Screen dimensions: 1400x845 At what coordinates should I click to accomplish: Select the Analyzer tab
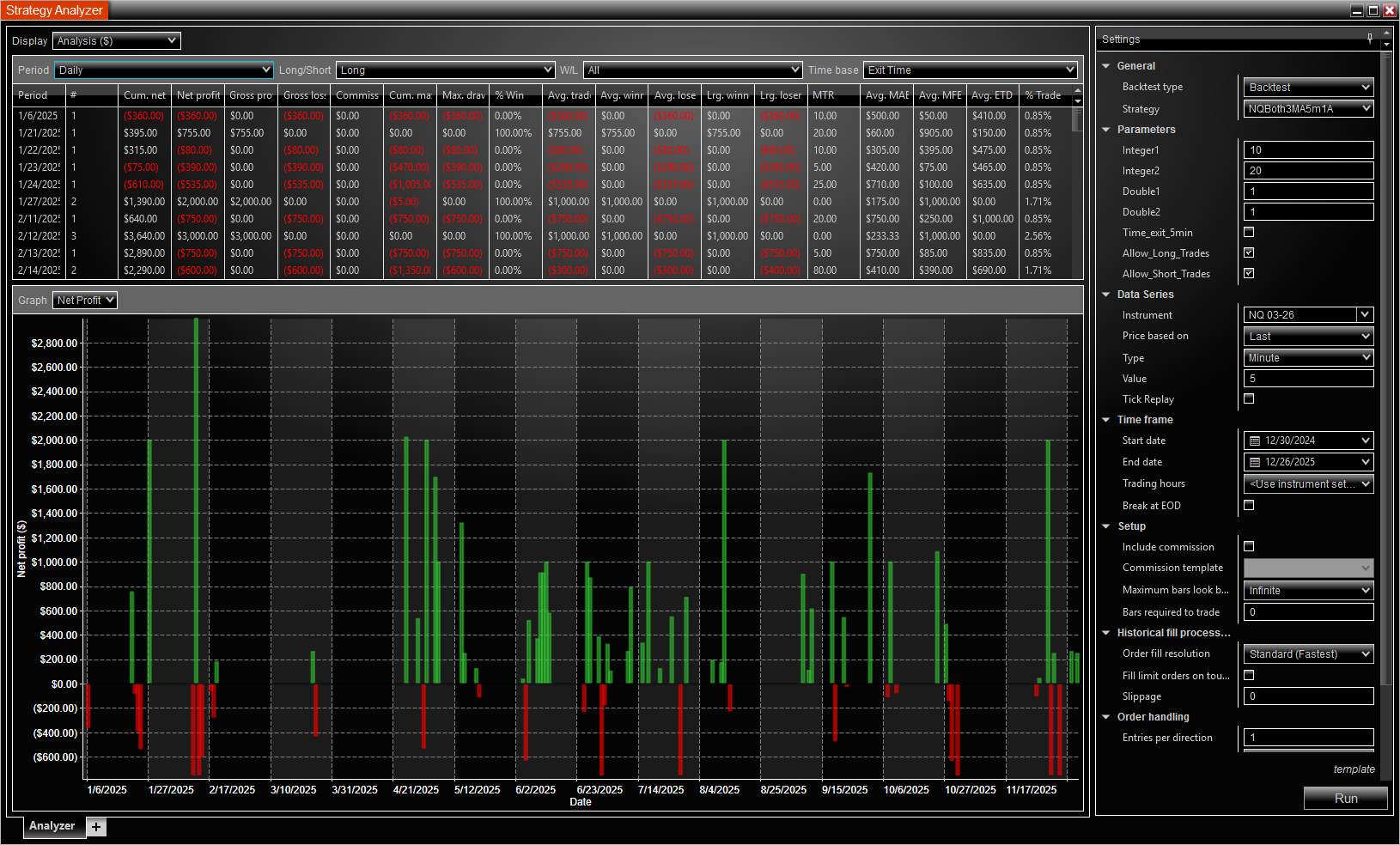point(52,826)
